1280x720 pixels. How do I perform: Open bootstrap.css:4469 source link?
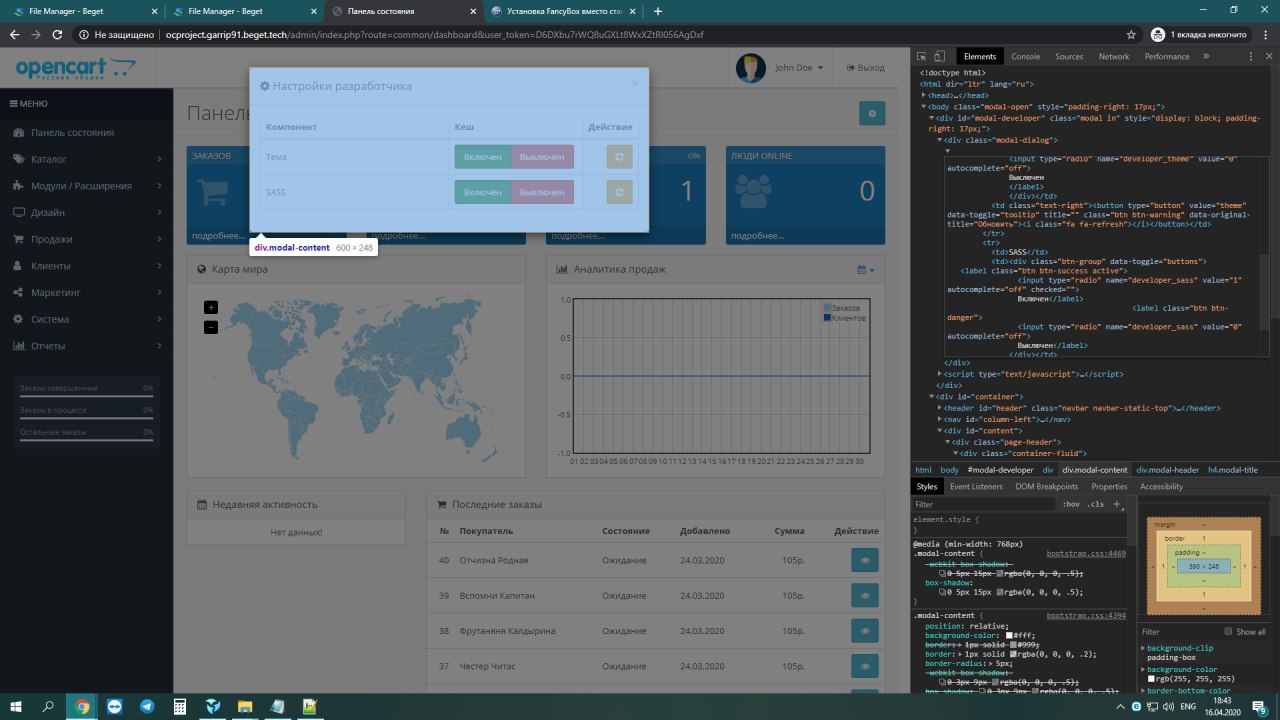(1086, 553)
